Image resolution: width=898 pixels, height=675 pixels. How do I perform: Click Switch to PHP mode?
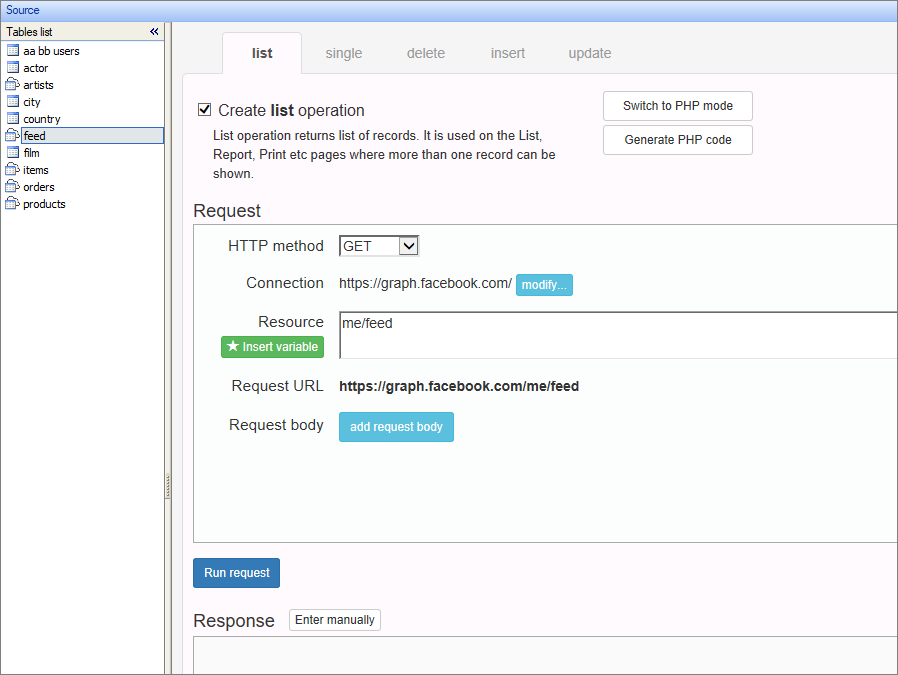677,106
